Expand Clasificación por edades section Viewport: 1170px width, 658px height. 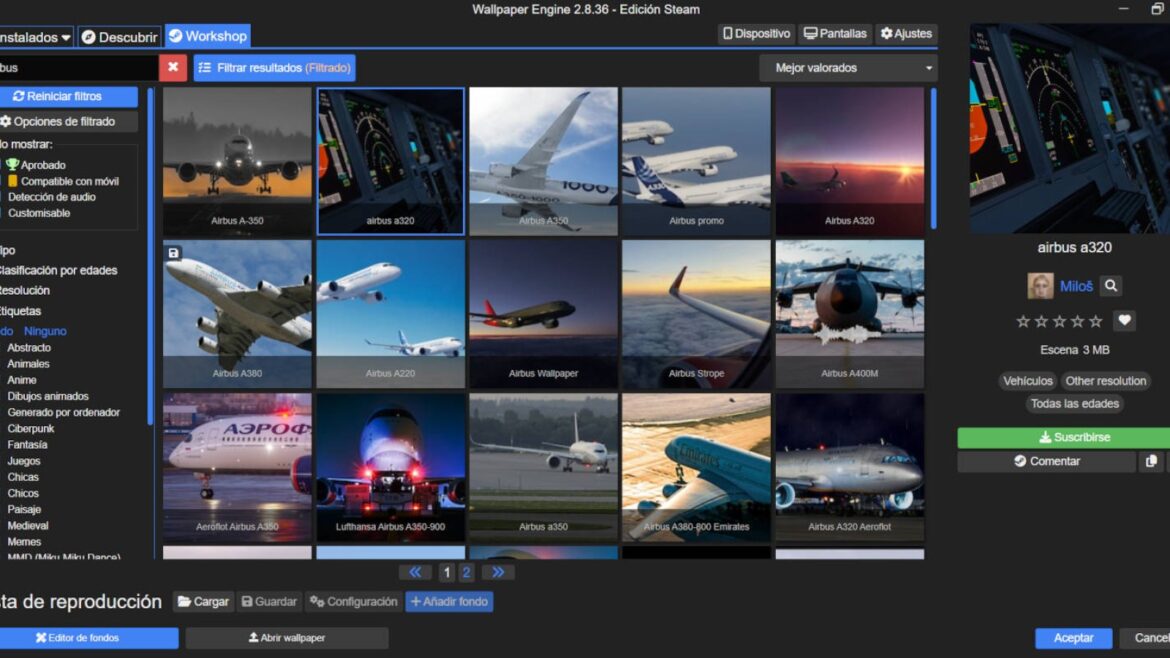pyautogui.click(x=58, y=271)
